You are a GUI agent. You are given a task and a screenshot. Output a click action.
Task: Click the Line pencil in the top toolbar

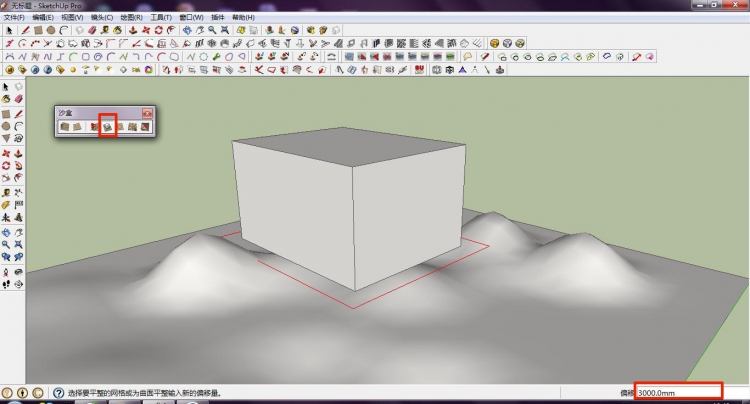tap(25, 30)
